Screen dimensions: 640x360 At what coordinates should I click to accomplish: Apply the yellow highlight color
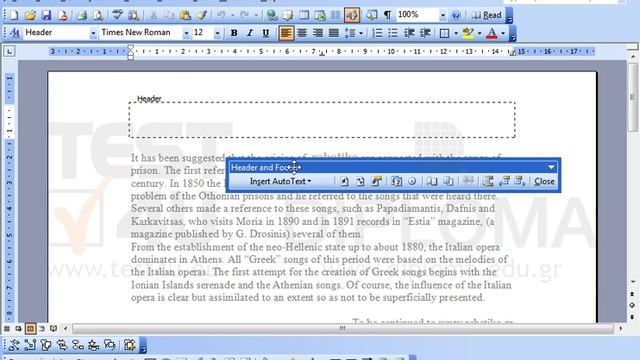pyautogui.click(x=468, y=33)
